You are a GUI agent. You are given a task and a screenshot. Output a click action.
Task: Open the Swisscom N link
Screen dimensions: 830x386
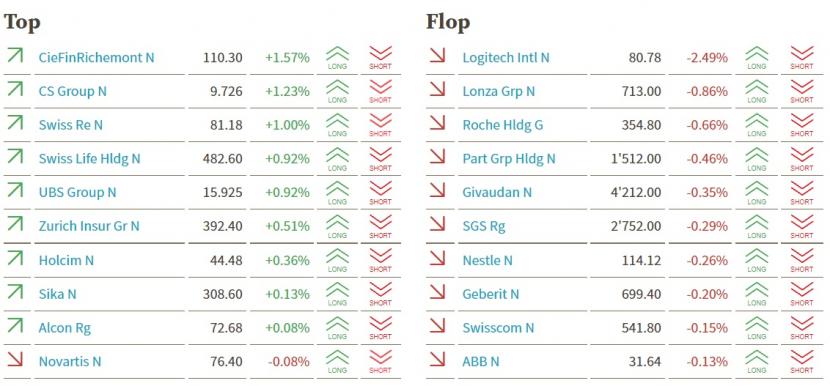(x=498, y=328)
